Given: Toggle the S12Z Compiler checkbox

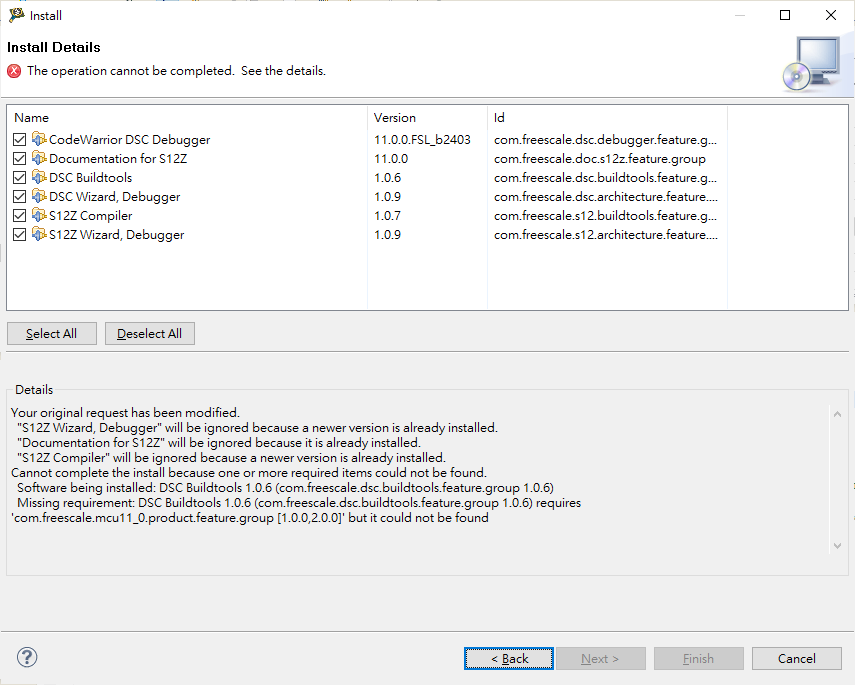Looking at the screenshot, I should click(20, 215).
